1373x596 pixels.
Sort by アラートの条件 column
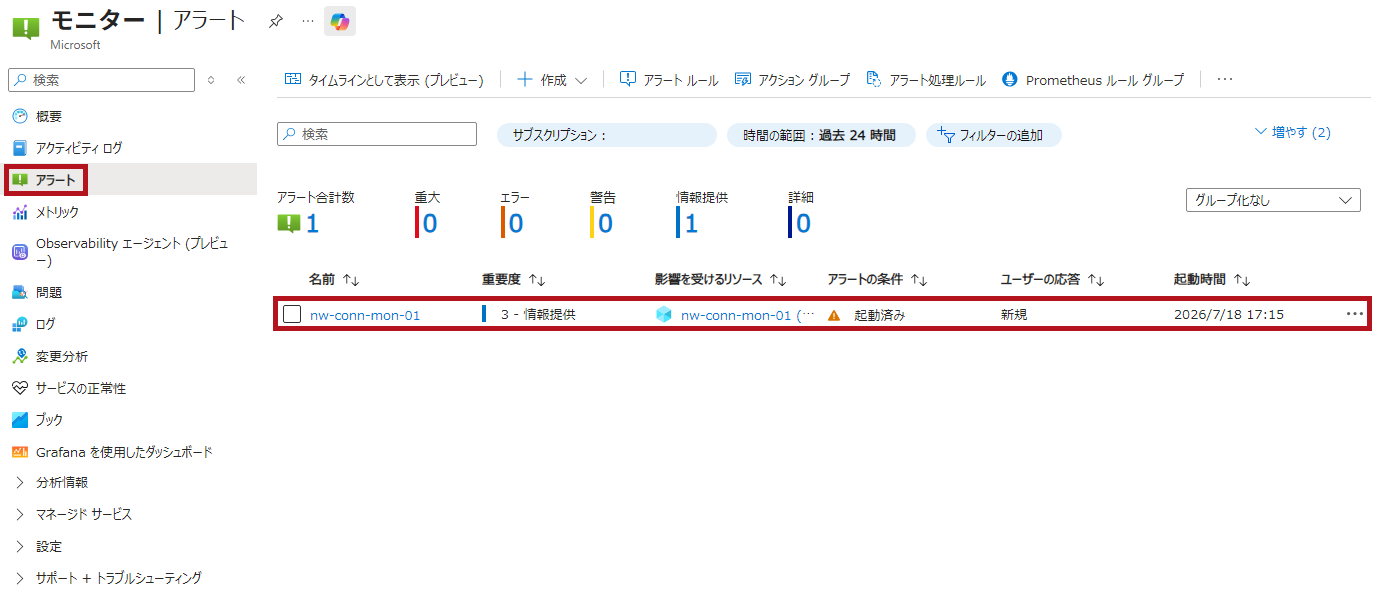point(877,280)
